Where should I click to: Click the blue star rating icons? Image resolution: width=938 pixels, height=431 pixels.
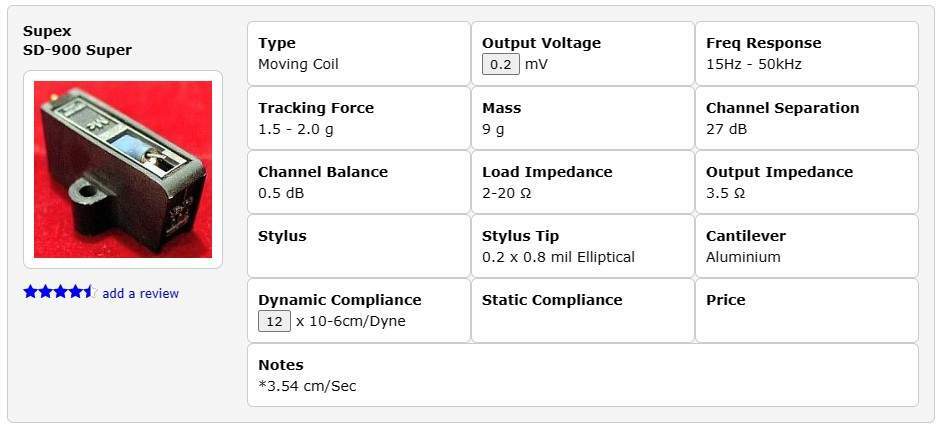pyautogui.click(x=60, y=292)
